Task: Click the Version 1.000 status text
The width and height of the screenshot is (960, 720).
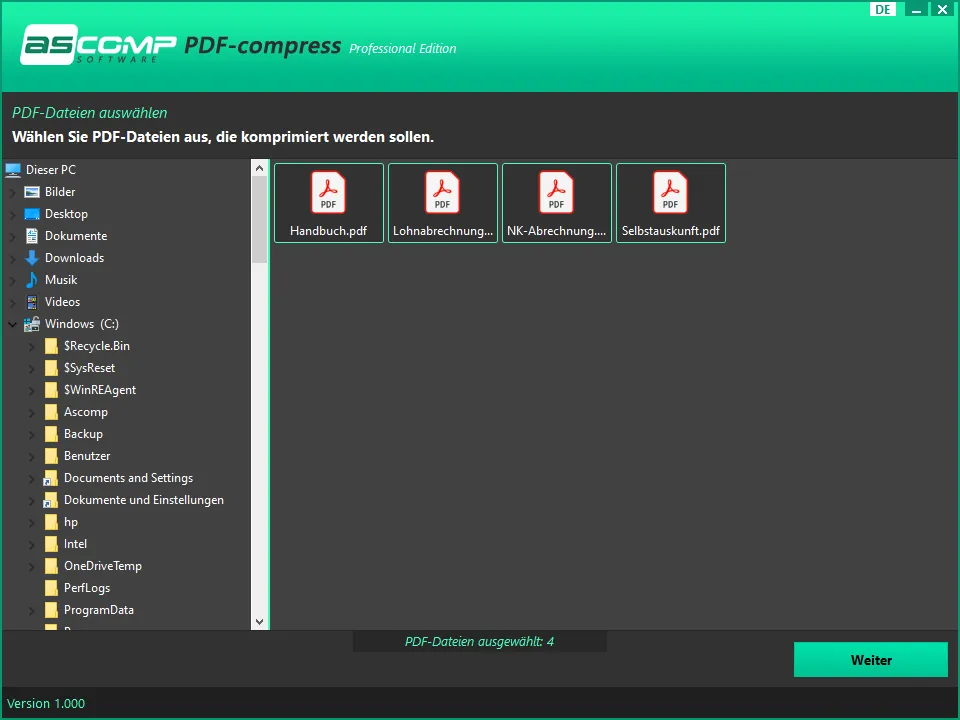Action: click(x=46, y=703)
